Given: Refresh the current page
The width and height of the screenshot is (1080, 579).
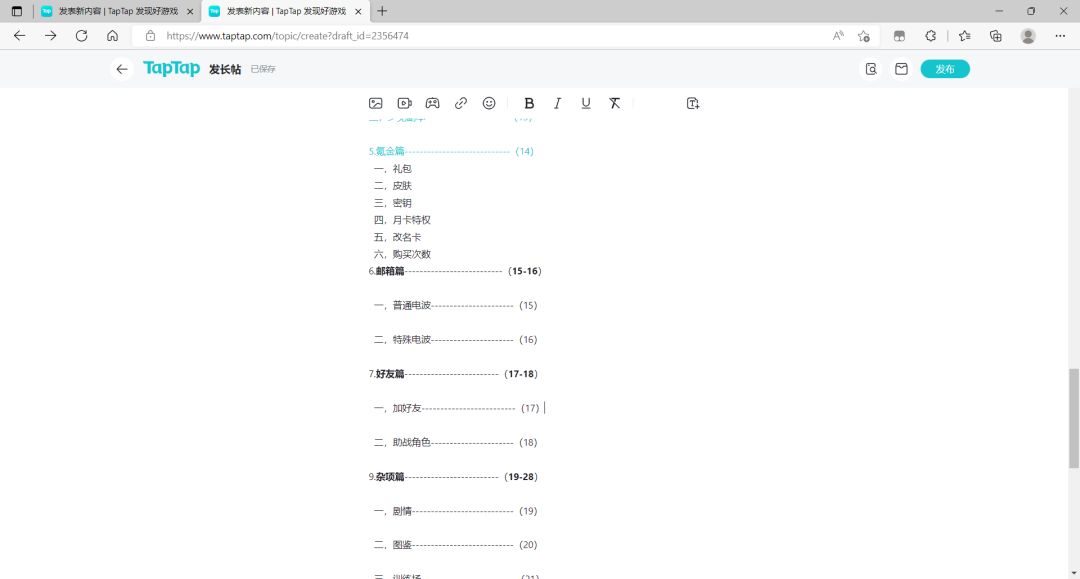Looking at the screenshot, I should (x=81, y=36).
